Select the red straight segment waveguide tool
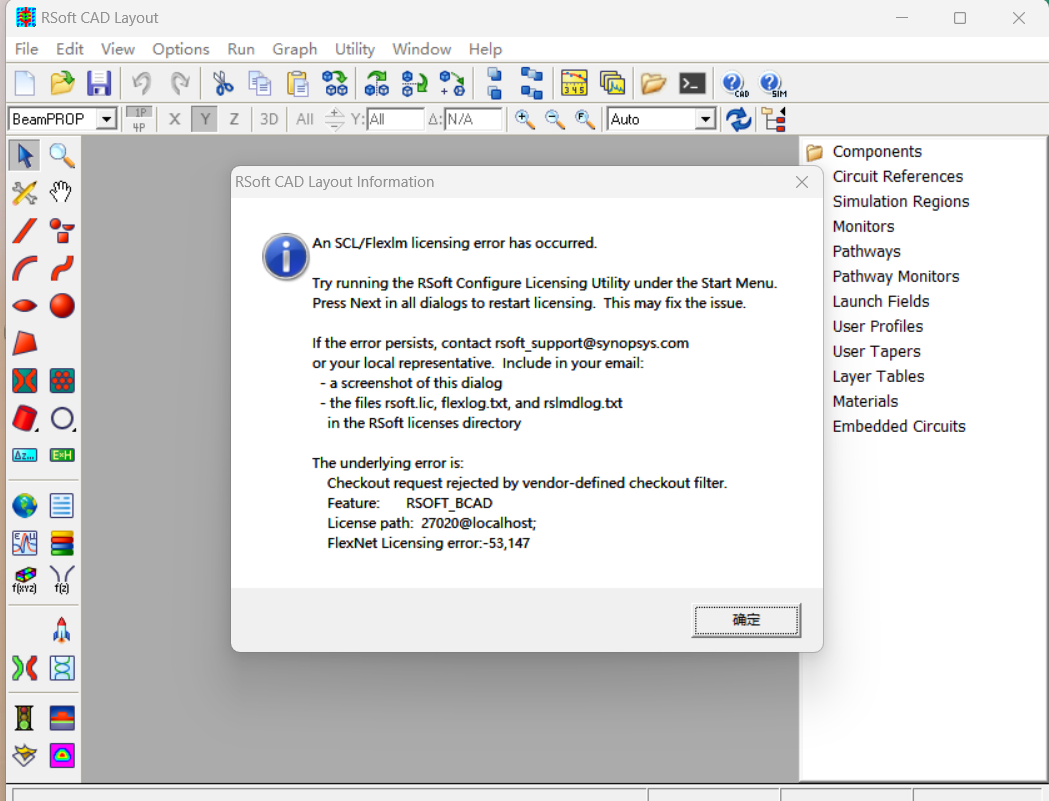1049x801 pixels. coord(25,231)
